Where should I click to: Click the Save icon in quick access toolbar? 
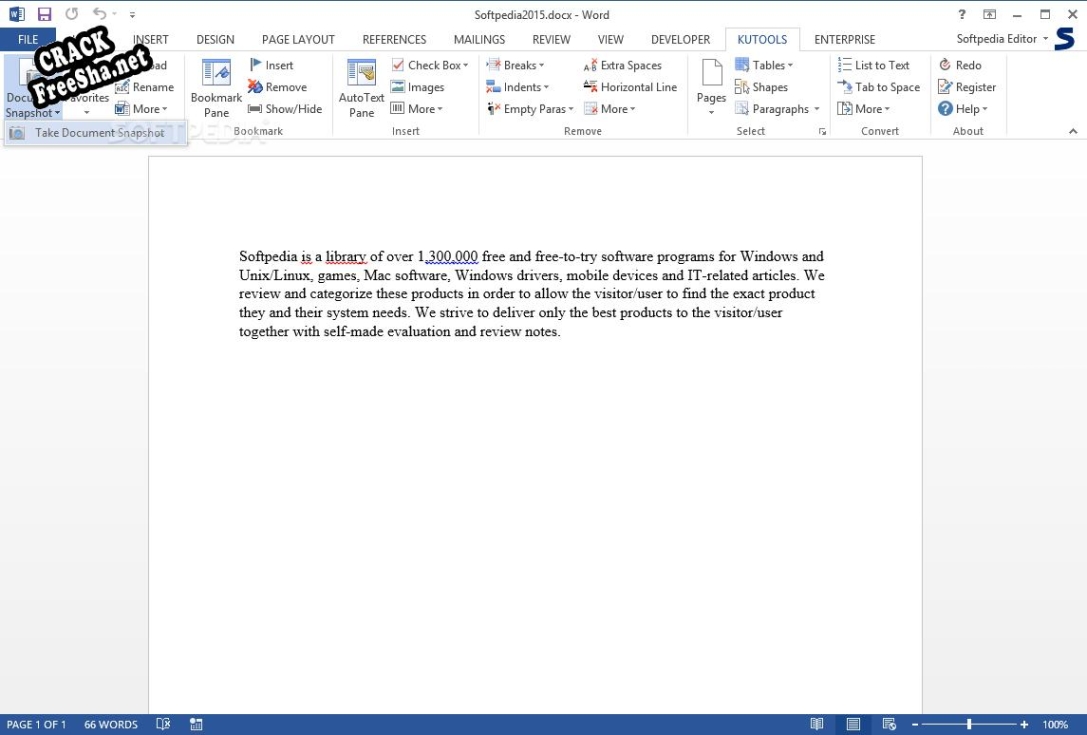click(x=44, y=15)
